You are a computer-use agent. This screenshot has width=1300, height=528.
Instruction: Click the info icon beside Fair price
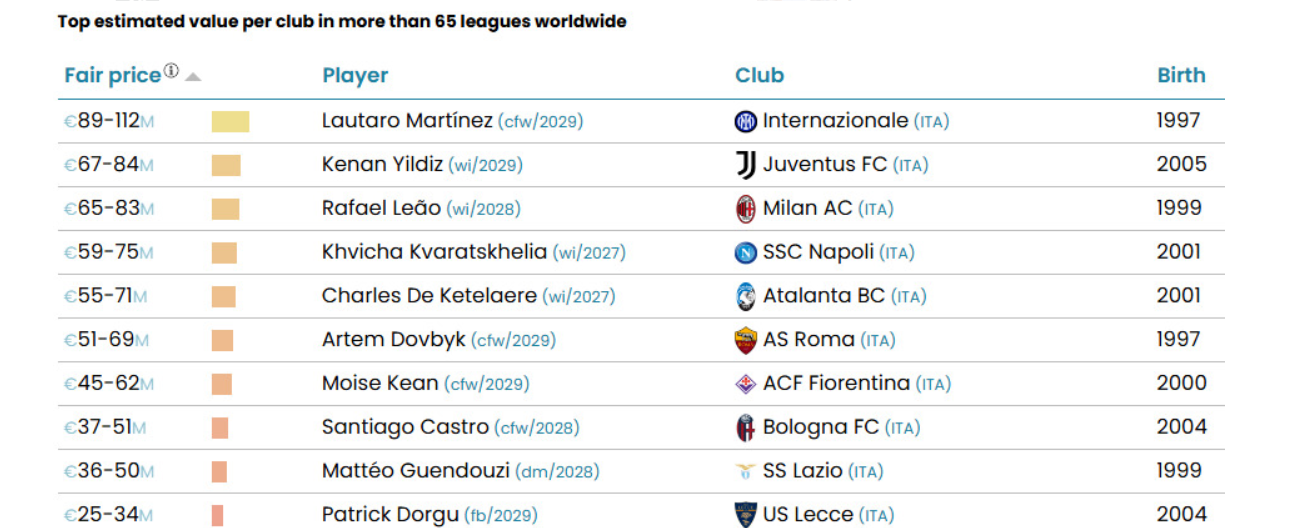click(172, 71)
